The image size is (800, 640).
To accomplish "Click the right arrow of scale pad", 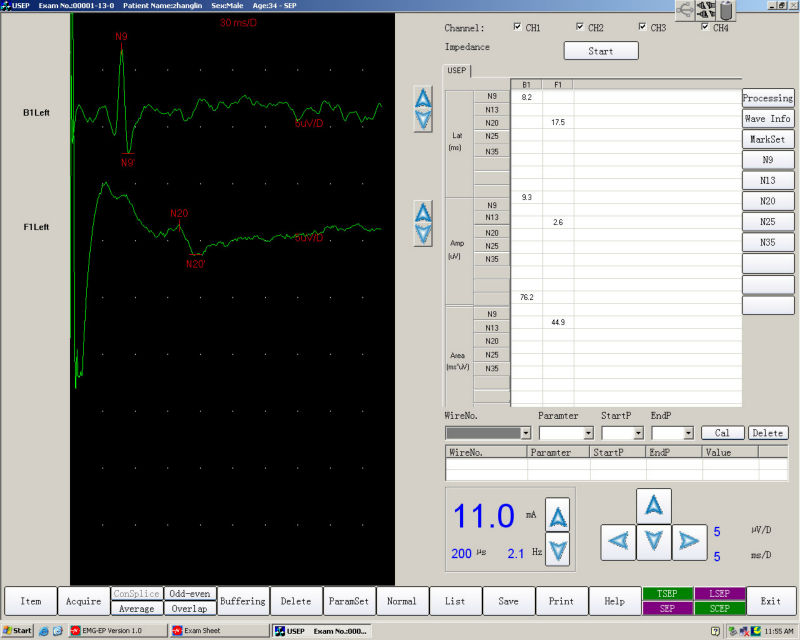I will pyautogui.click(x=689, y=542).
